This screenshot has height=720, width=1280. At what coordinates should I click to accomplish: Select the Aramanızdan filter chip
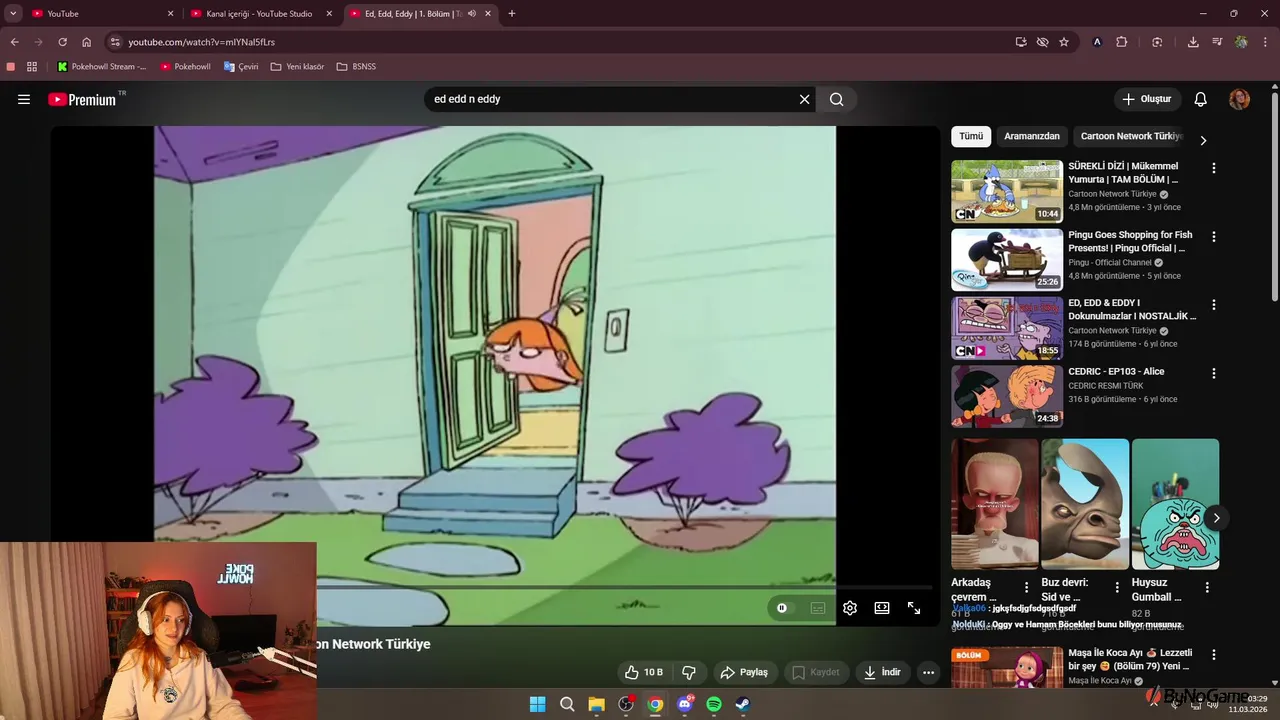tap(1032, 136)
